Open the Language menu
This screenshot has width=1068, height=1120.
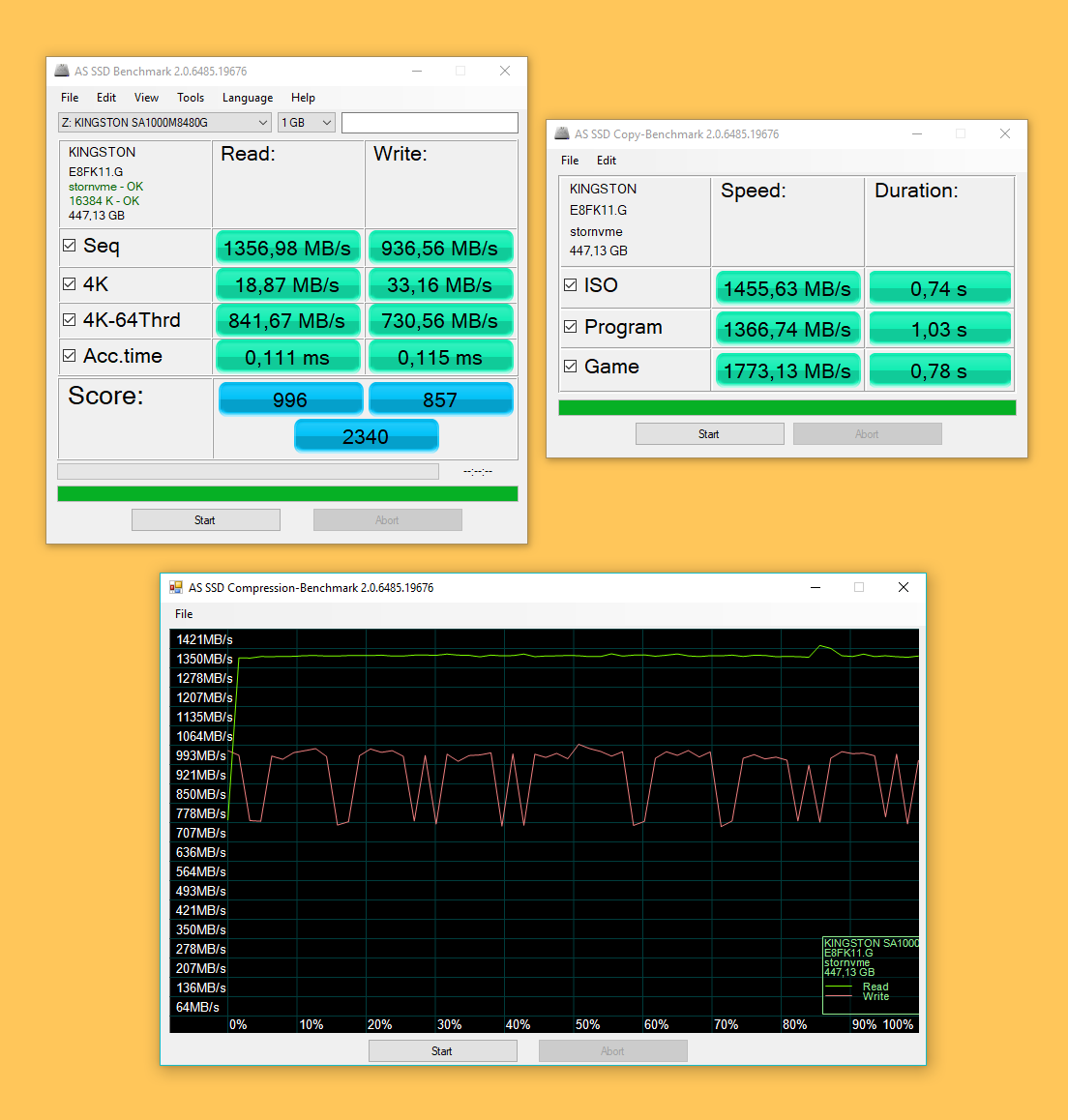248,98
